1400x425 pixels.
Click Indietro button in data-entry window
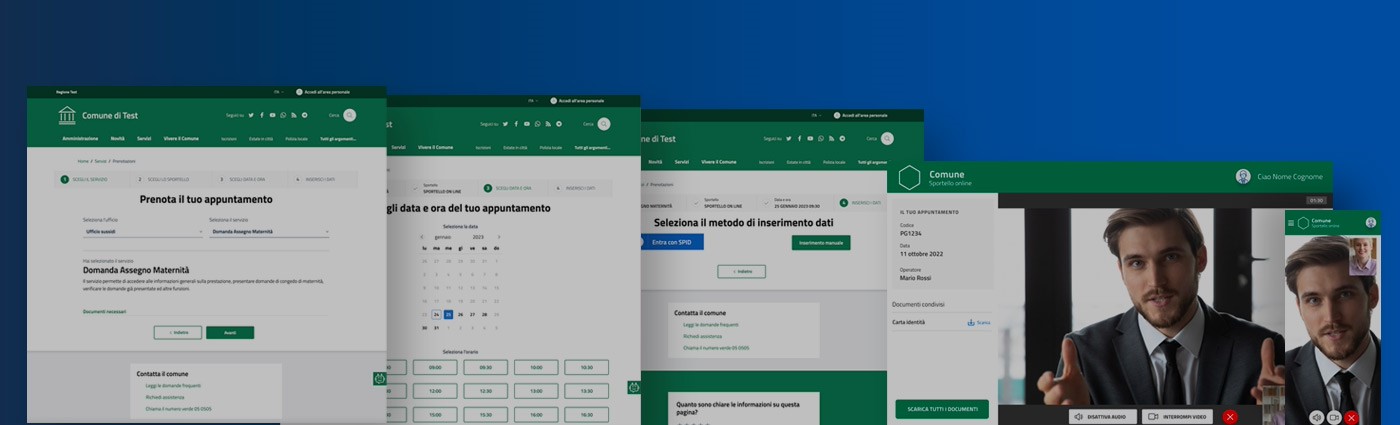742,271
